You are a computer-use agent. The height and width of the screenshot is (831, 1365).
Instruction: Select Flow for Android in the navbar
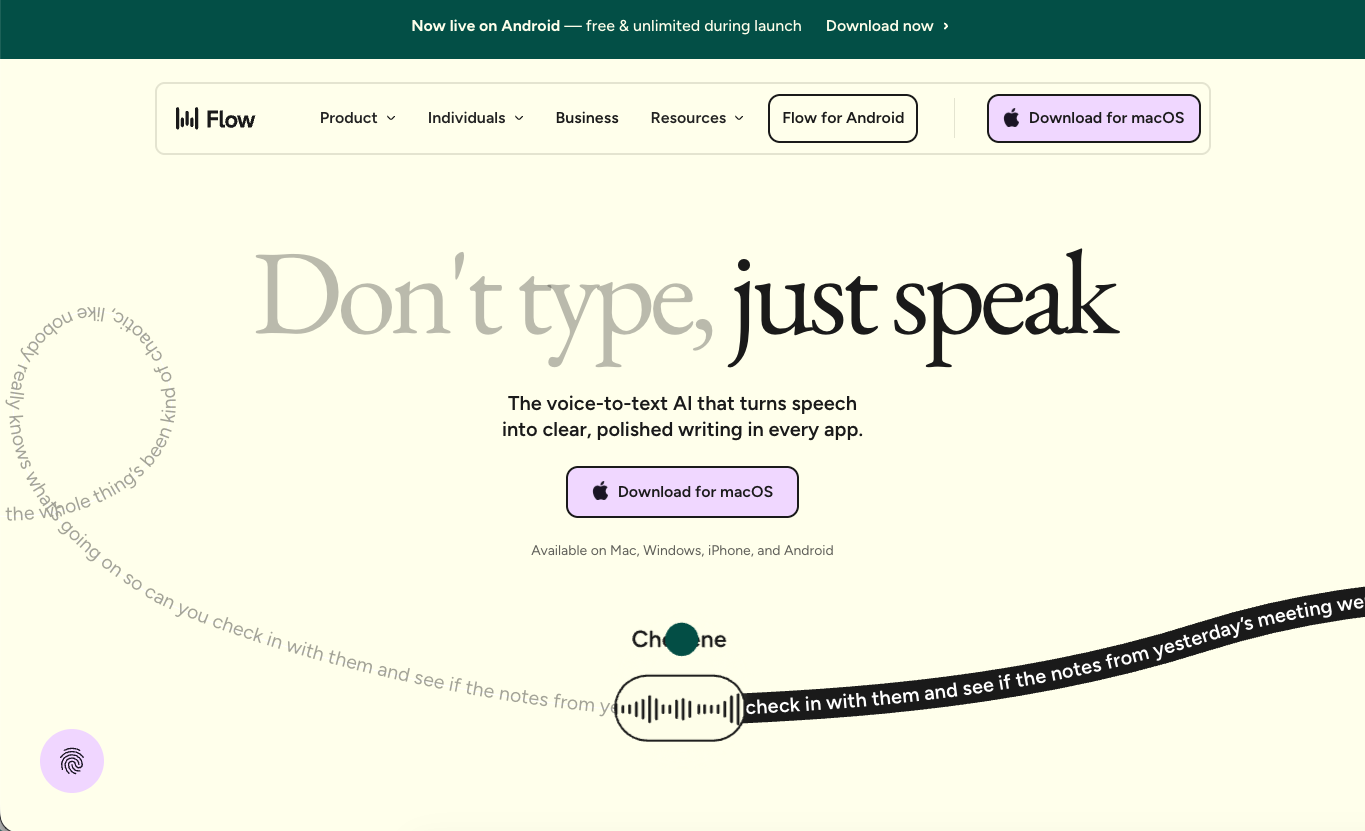pyautogui.click(x=842, y=118)
